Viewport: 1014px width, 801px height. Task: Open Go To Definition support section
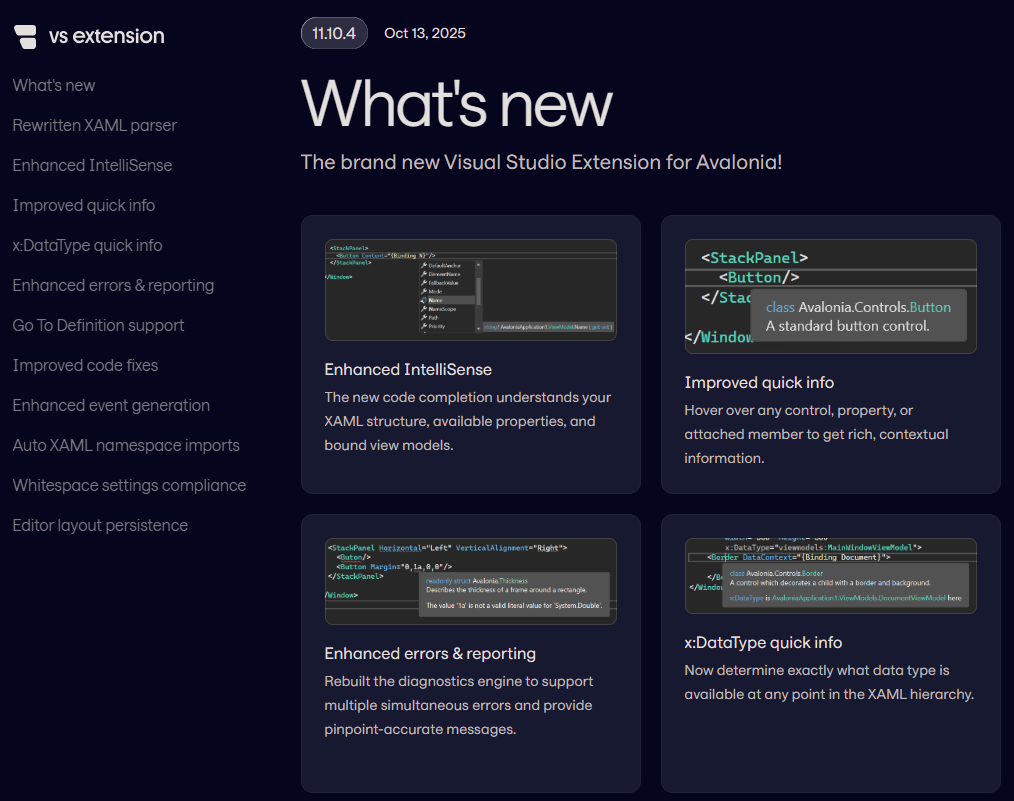[98, 325]
